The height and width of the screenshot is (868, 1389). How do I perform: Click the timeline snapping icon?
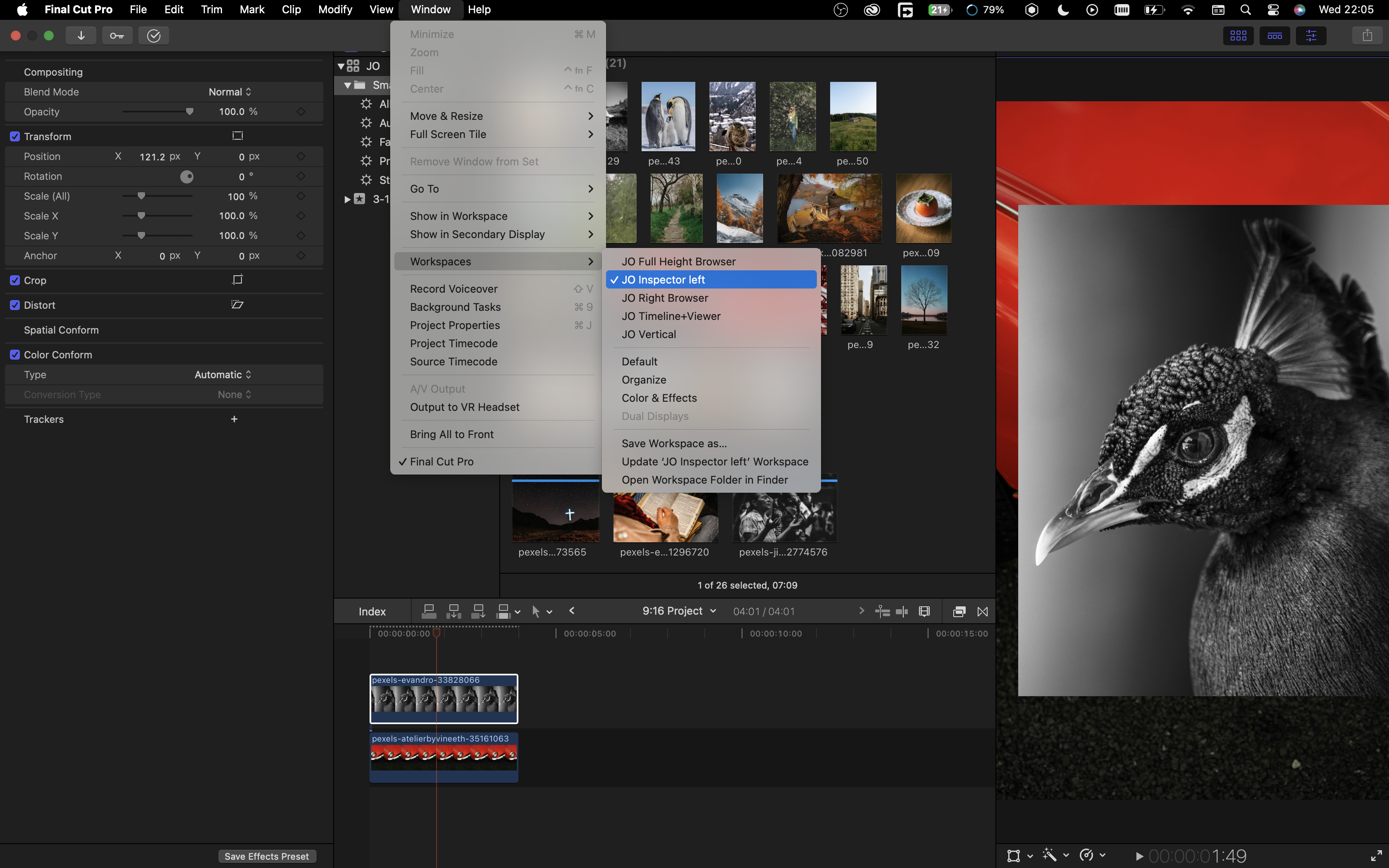click(902, 611)
